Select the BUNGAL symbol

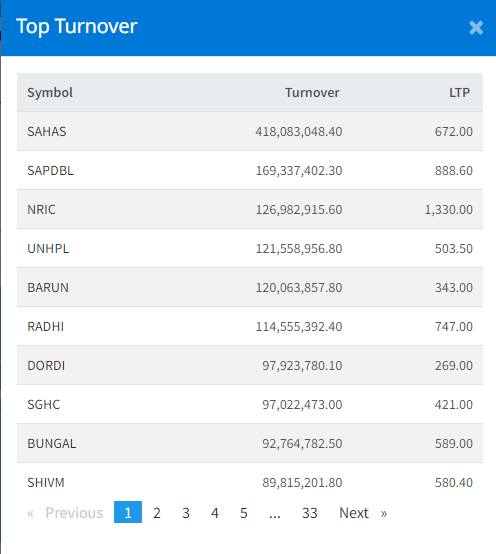(x=52, y=443)
